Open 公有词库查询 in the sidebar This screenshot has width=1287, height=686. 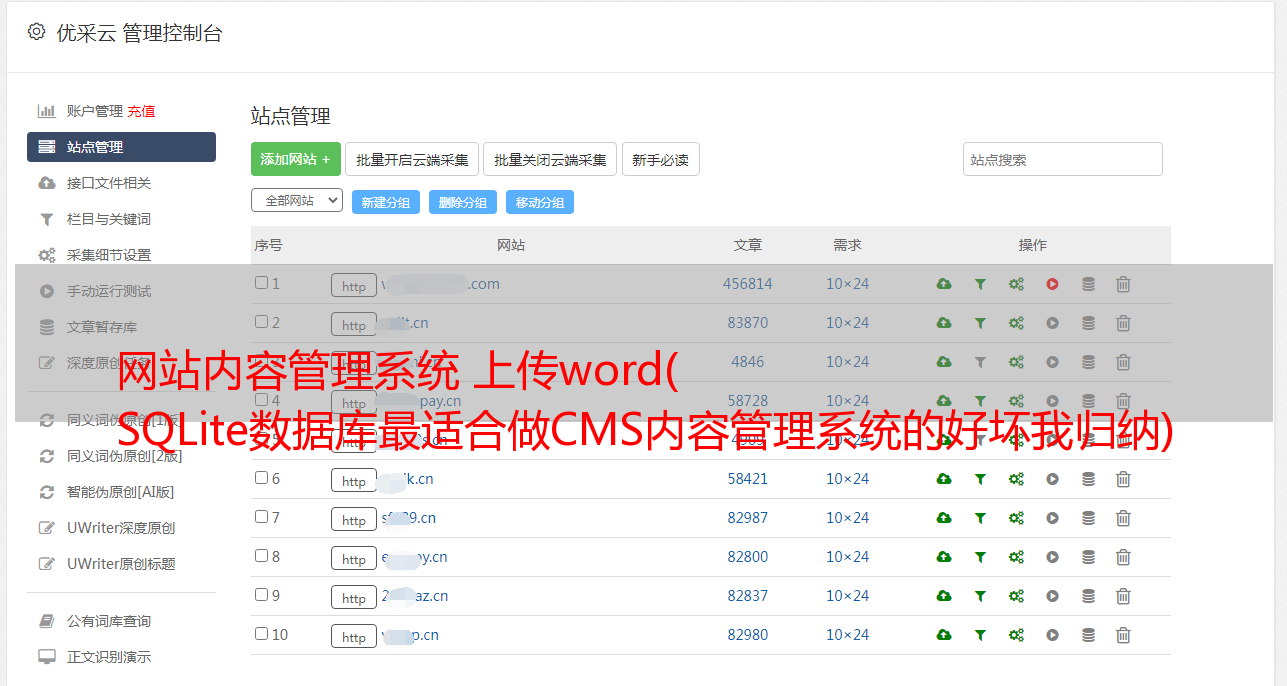(109, 621)
